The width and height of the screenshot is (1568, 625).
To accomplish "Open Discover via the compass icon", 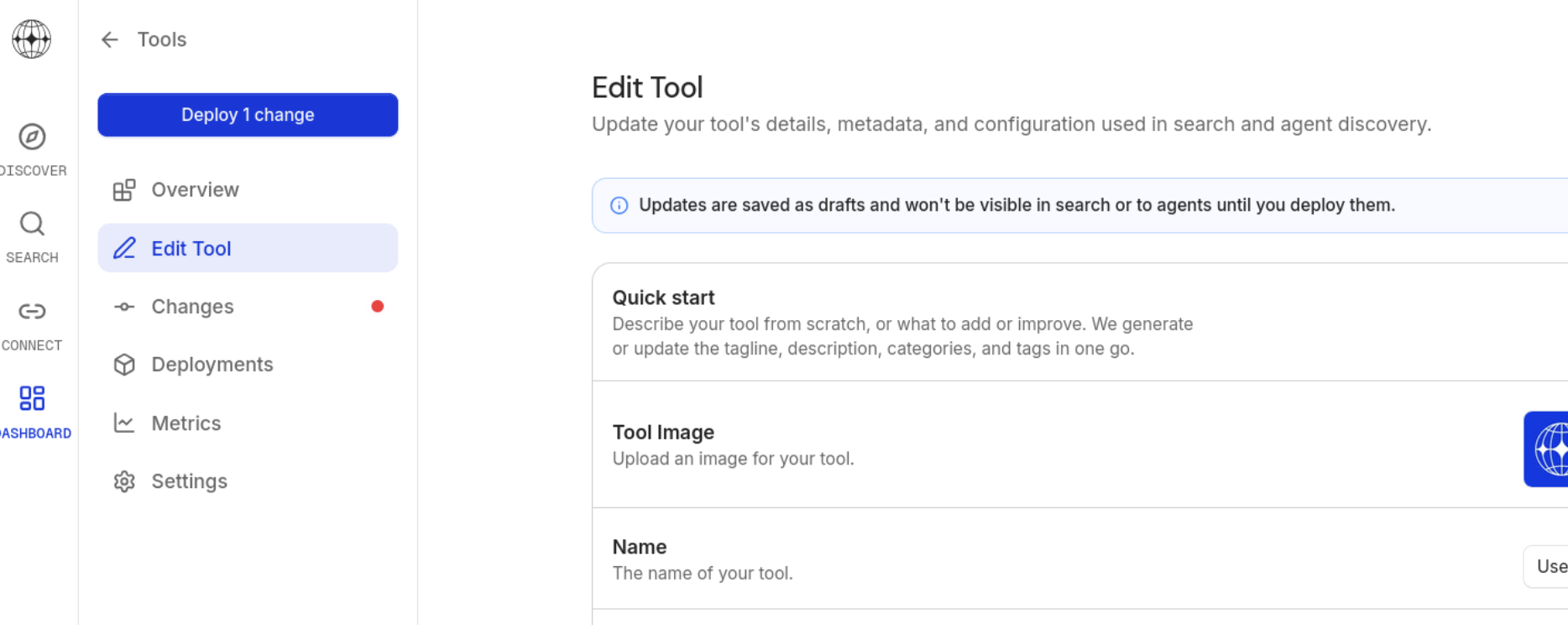I will 32,137.
